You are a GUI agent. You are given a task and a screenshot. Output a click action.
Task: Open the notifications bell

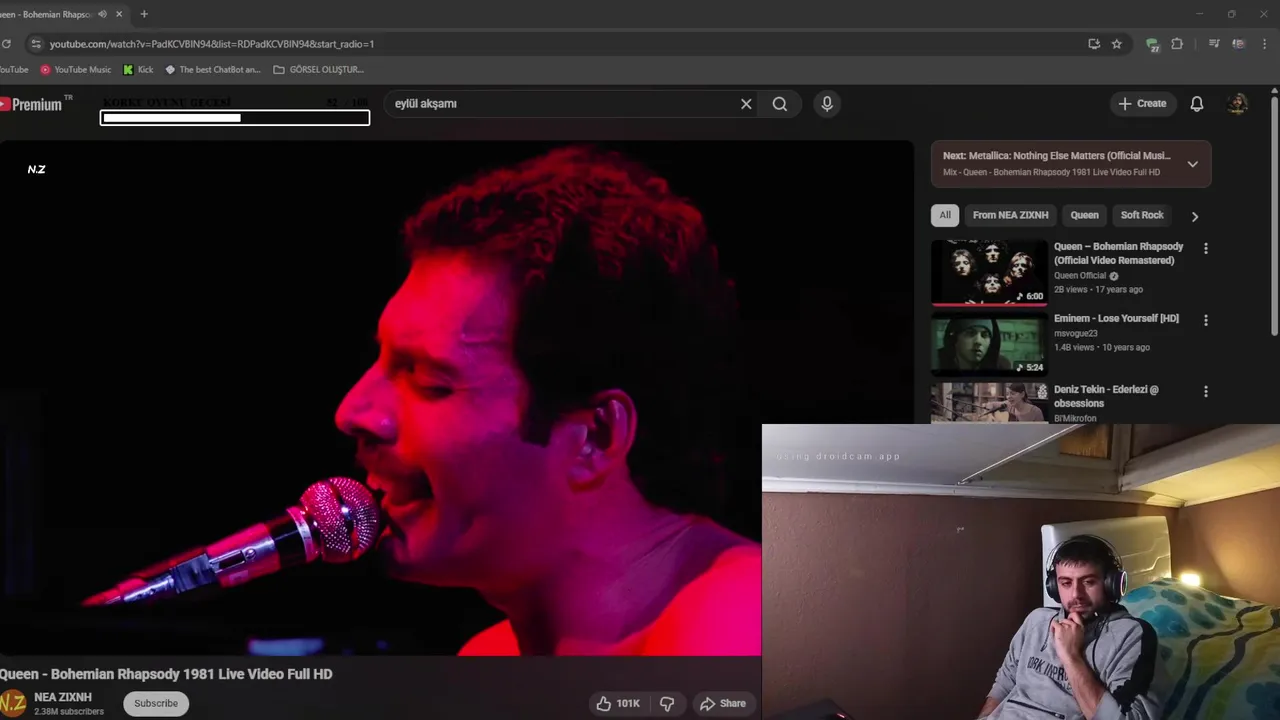coord(1197,104)
